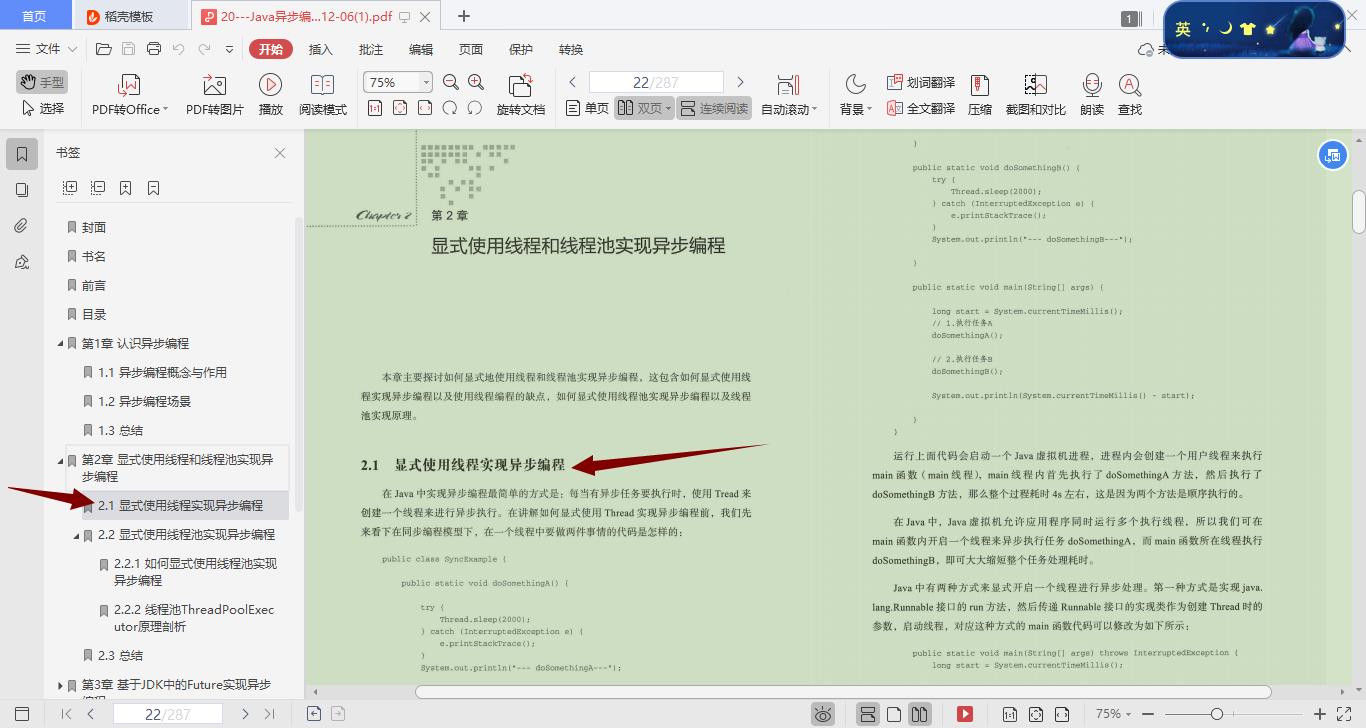Image resolution: width=1366 pixels, height=728 pixels.
Task: Toggle the bookmark panel icon in the sidebar
Action: (x=22, y=154)
